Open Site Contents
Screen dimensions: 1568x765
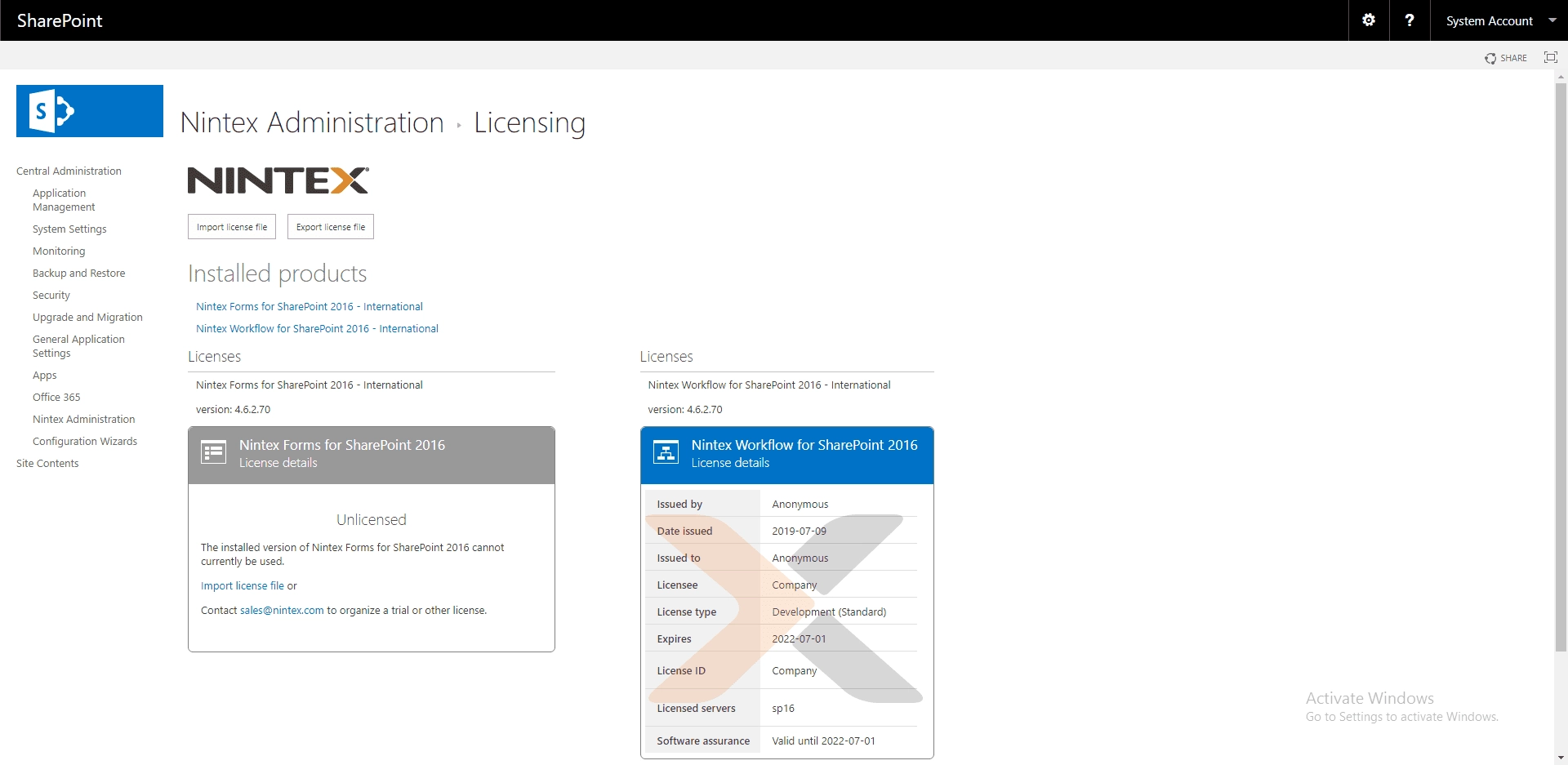pos(47,463)
